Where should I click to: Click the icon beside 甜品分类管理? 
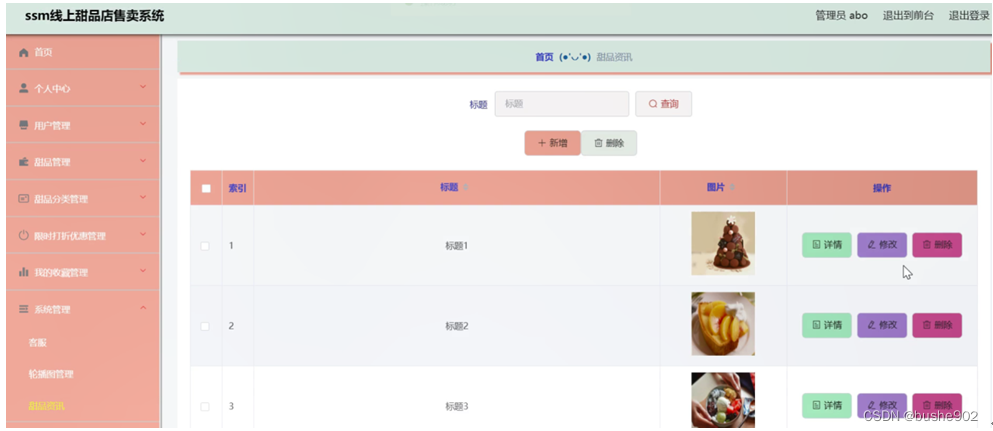coord(24,199)
